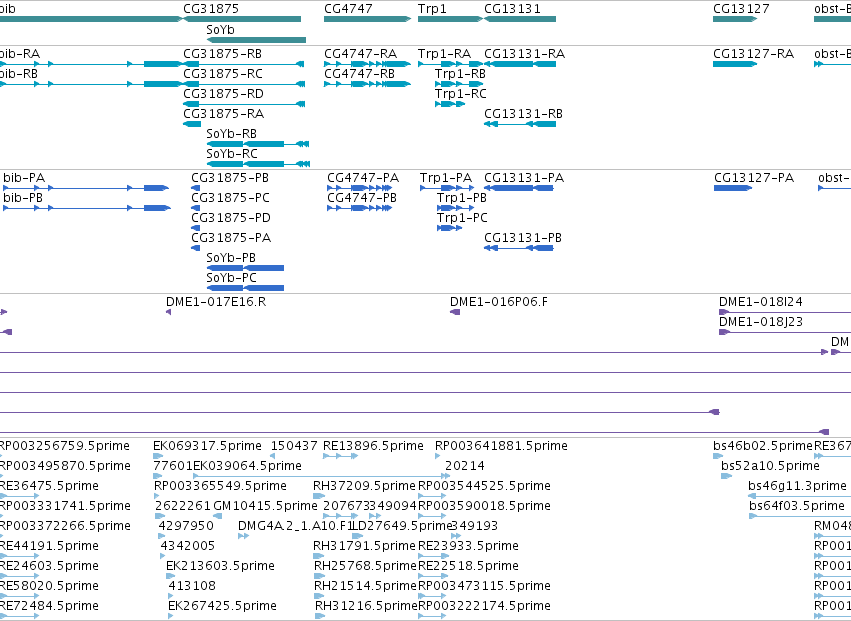This screenshot has height=621, width=851.
Task: Click the CG31875-PA protein label
Action: pos(231,238)
